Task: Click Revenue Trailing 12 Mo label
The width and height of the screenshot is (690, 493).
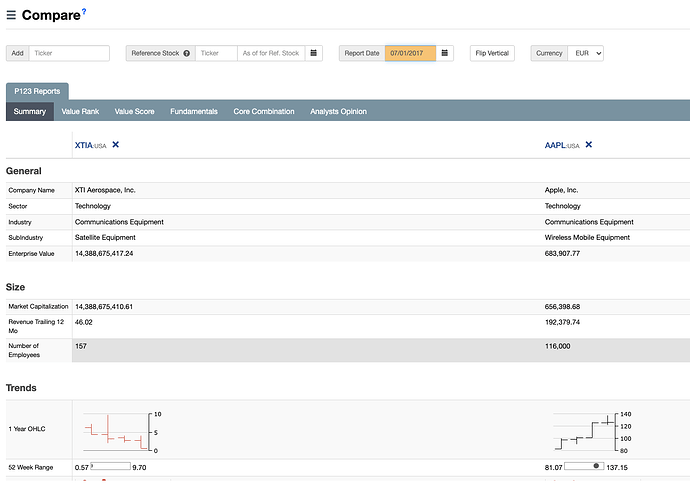Action: click(36, 326)
